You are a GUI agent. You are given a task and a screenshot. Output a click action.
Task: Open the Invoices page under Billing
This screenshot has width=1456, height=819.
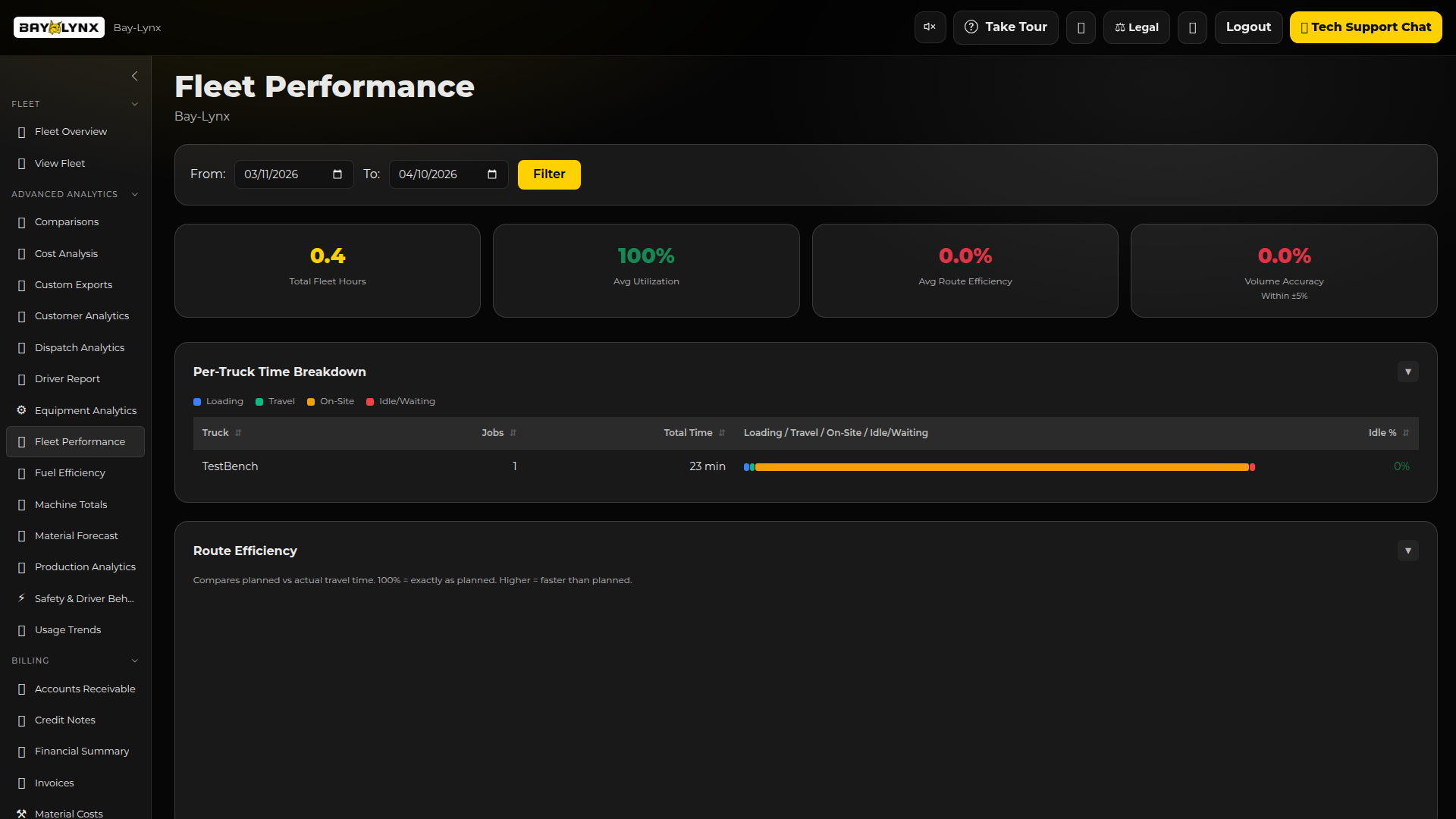tap(54, 783)
